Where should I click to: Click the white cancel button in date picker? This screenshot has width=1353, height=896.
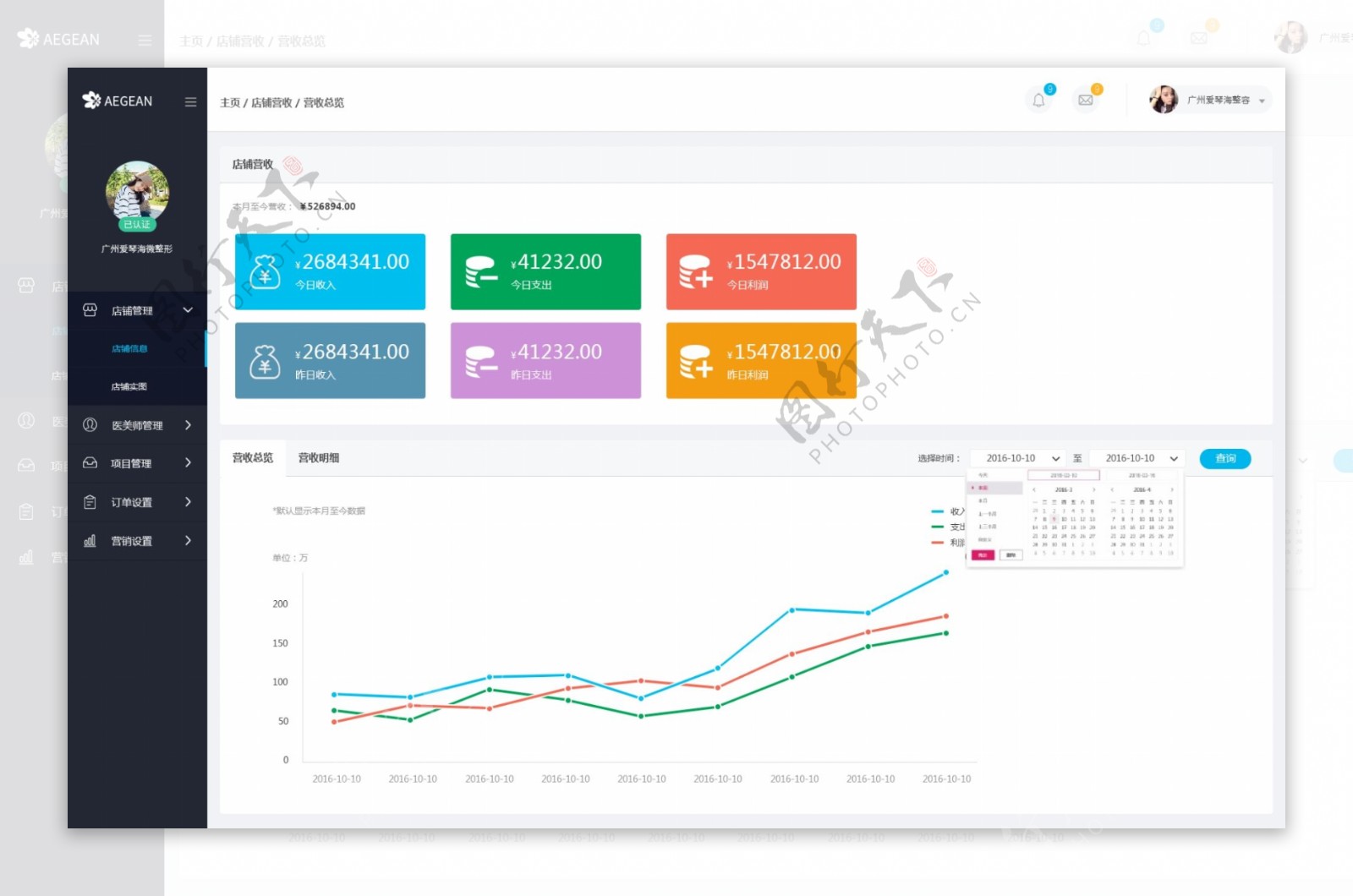(1011, 555)
